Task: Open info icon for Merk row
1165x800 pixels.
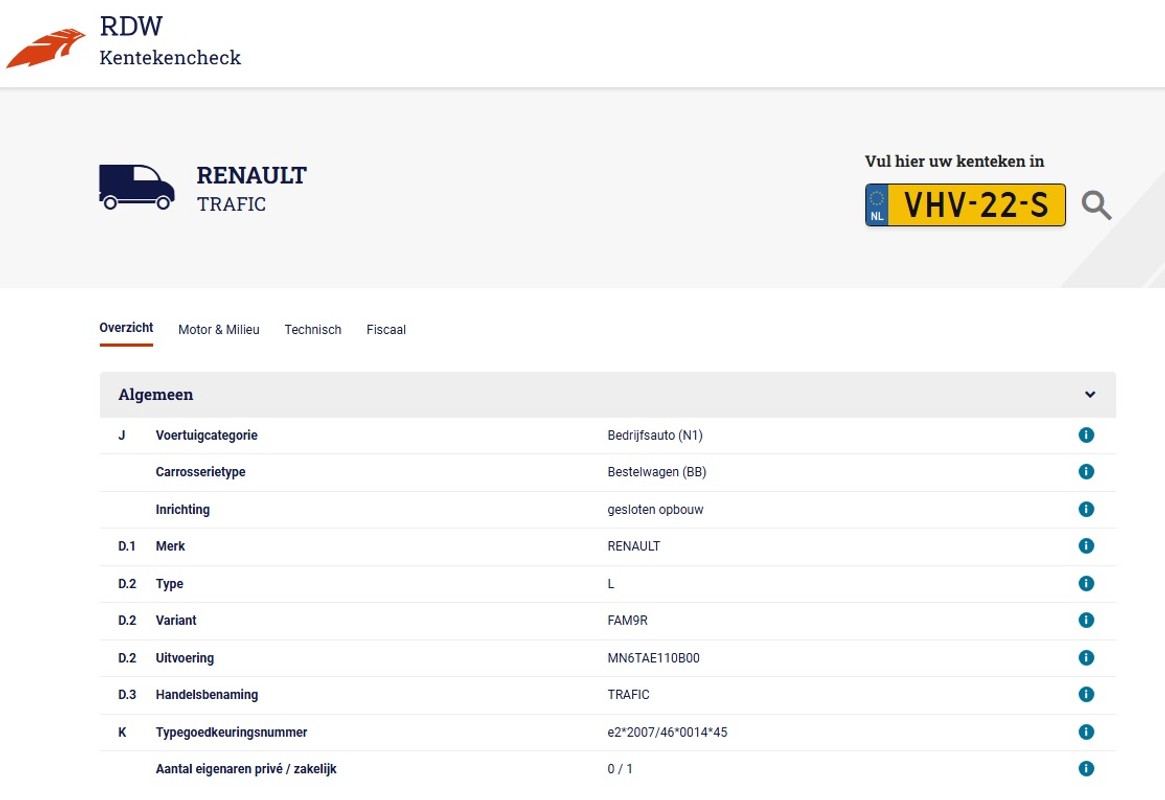Action: click(x=1086, y=546)
